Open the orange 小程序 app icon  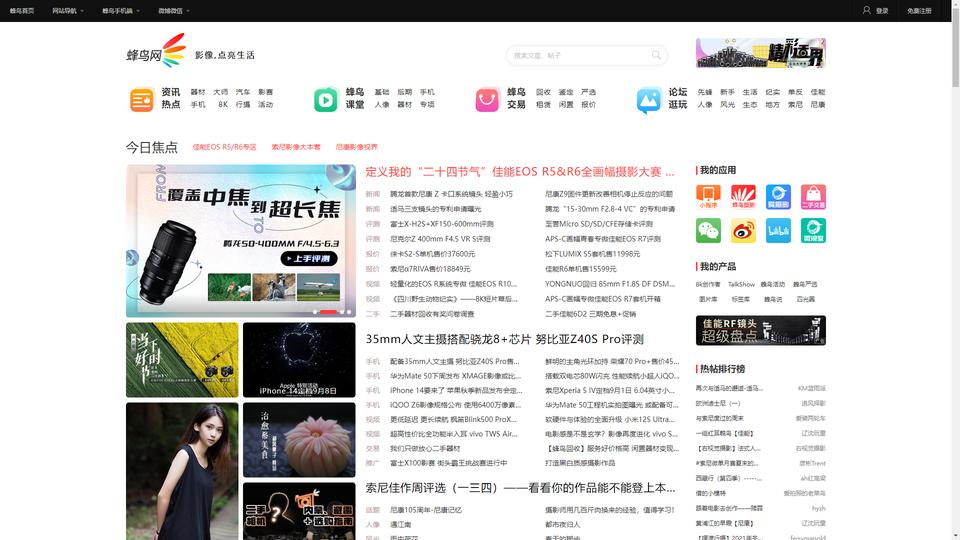click(708, 197)
